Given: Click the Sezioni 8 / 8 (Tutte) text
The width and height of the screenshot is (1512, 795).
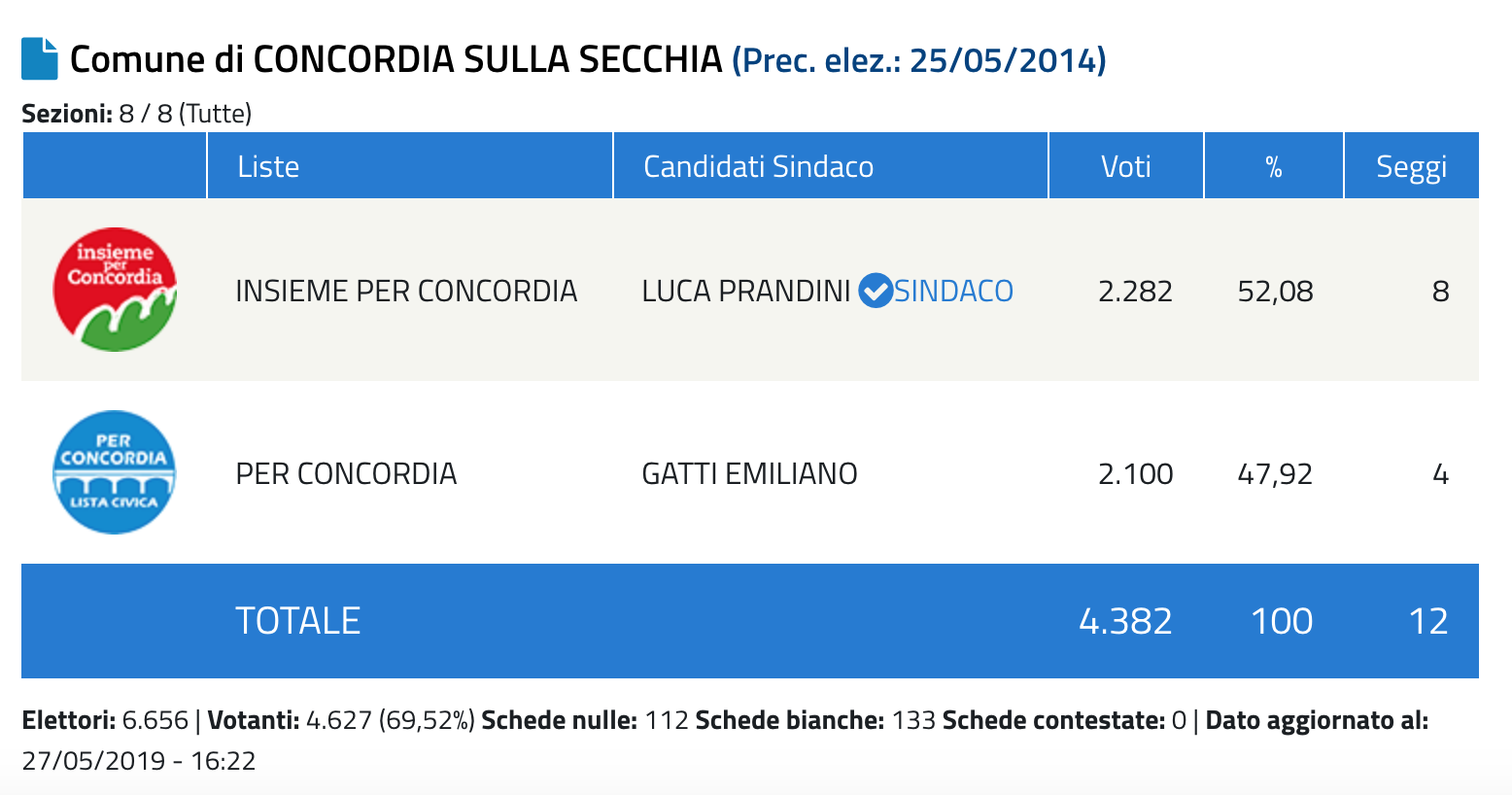Looking at the screenshot, I should 137,114.
